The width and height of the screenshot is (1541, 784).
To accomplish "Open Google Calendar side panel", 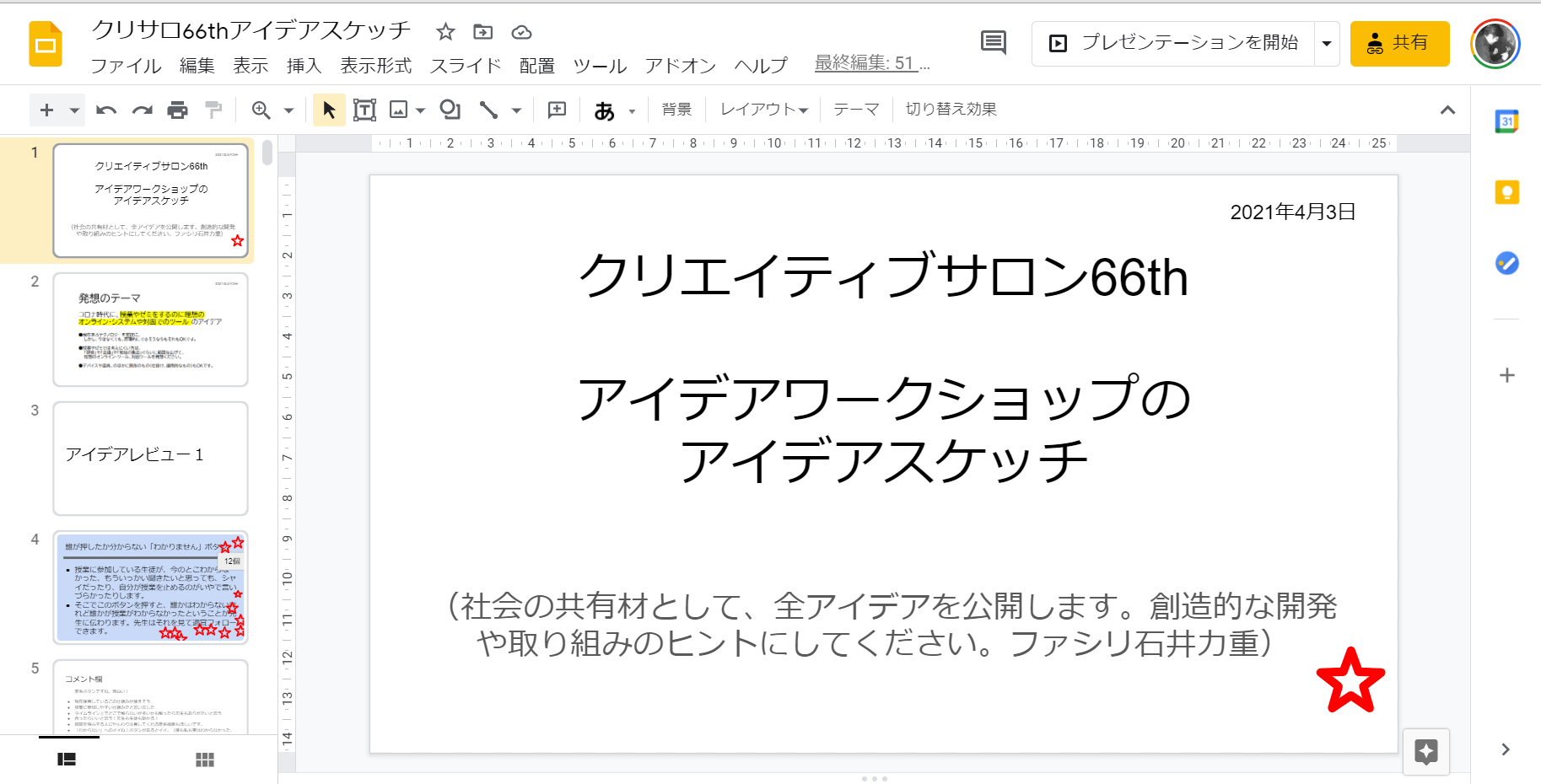I will 1506,121.
